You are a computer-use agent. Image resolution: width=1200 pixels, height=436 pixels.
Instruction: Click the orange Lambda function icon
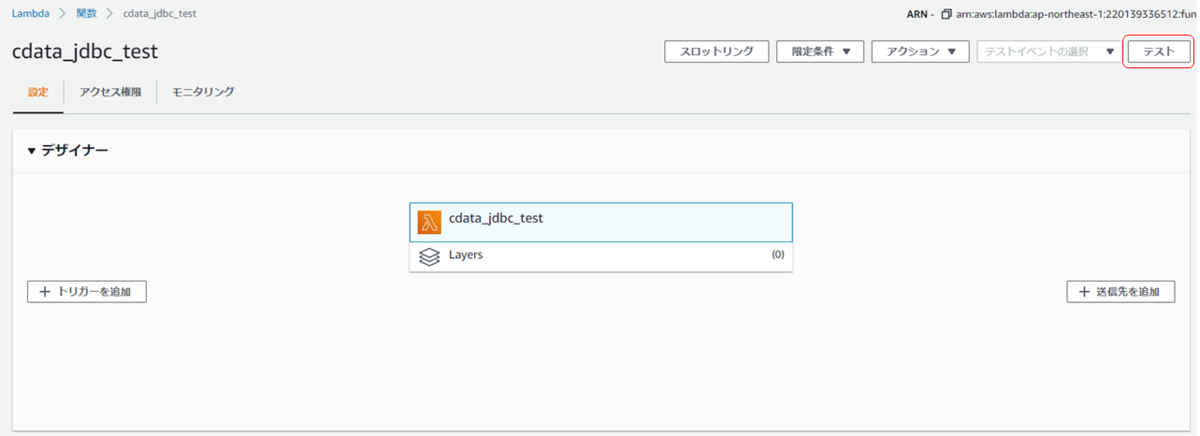pos(429,222)
